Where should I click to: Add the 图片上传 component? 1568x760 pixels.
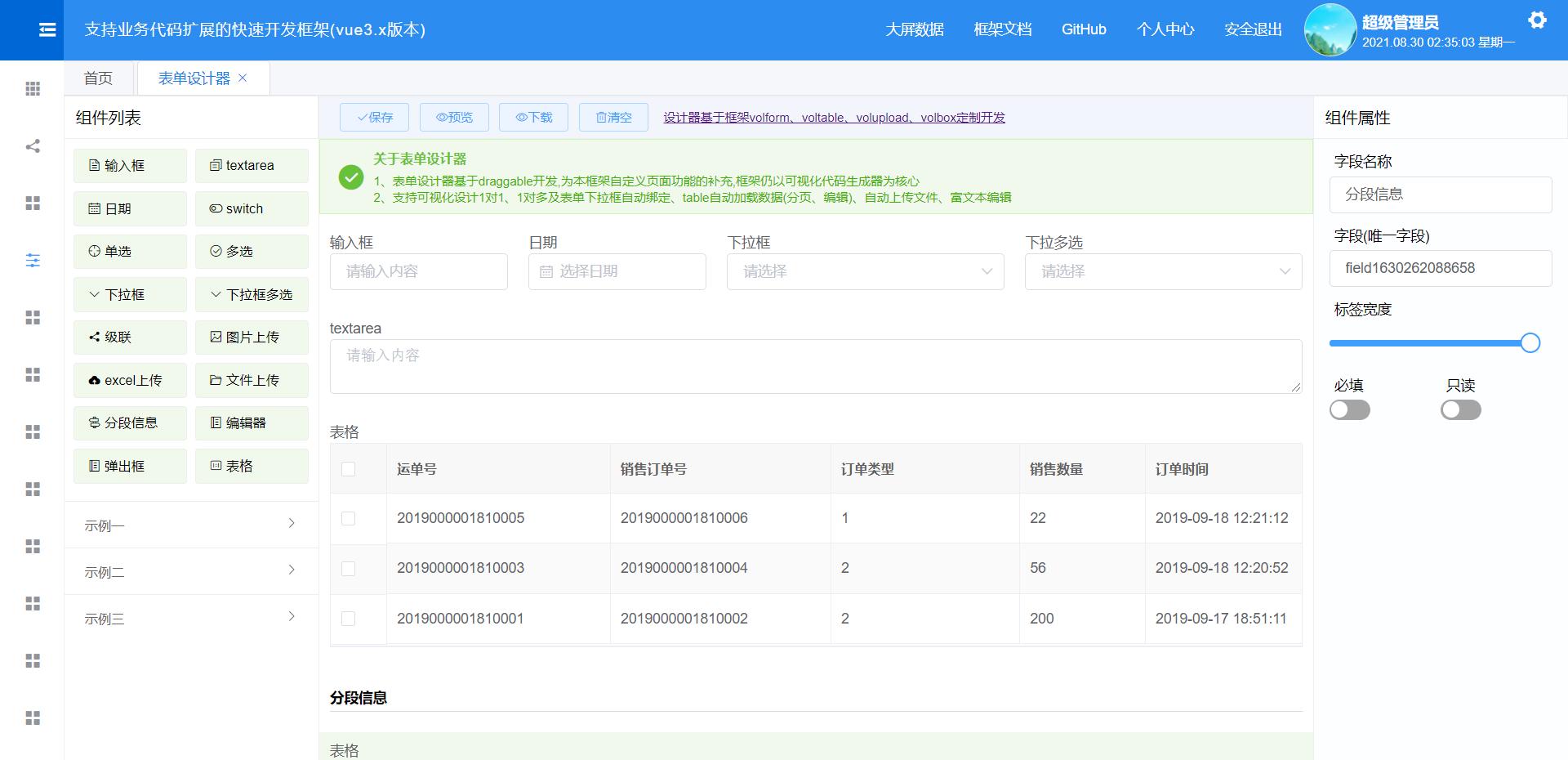252,337
